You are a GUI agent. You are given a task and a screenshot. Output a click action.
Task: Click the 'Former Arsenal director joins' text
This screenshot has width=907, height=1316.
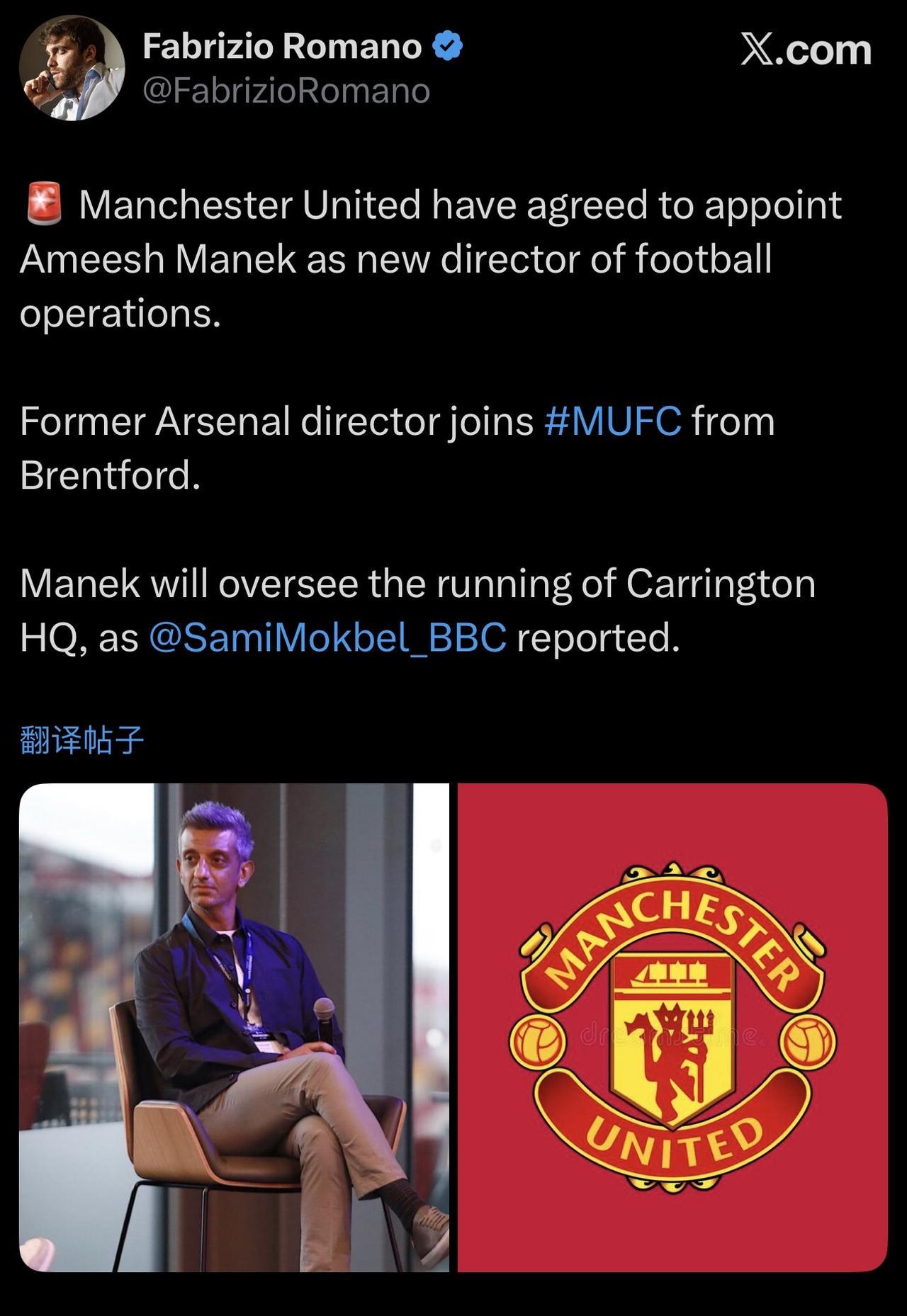pyautogui.click(x=276, y=422)
